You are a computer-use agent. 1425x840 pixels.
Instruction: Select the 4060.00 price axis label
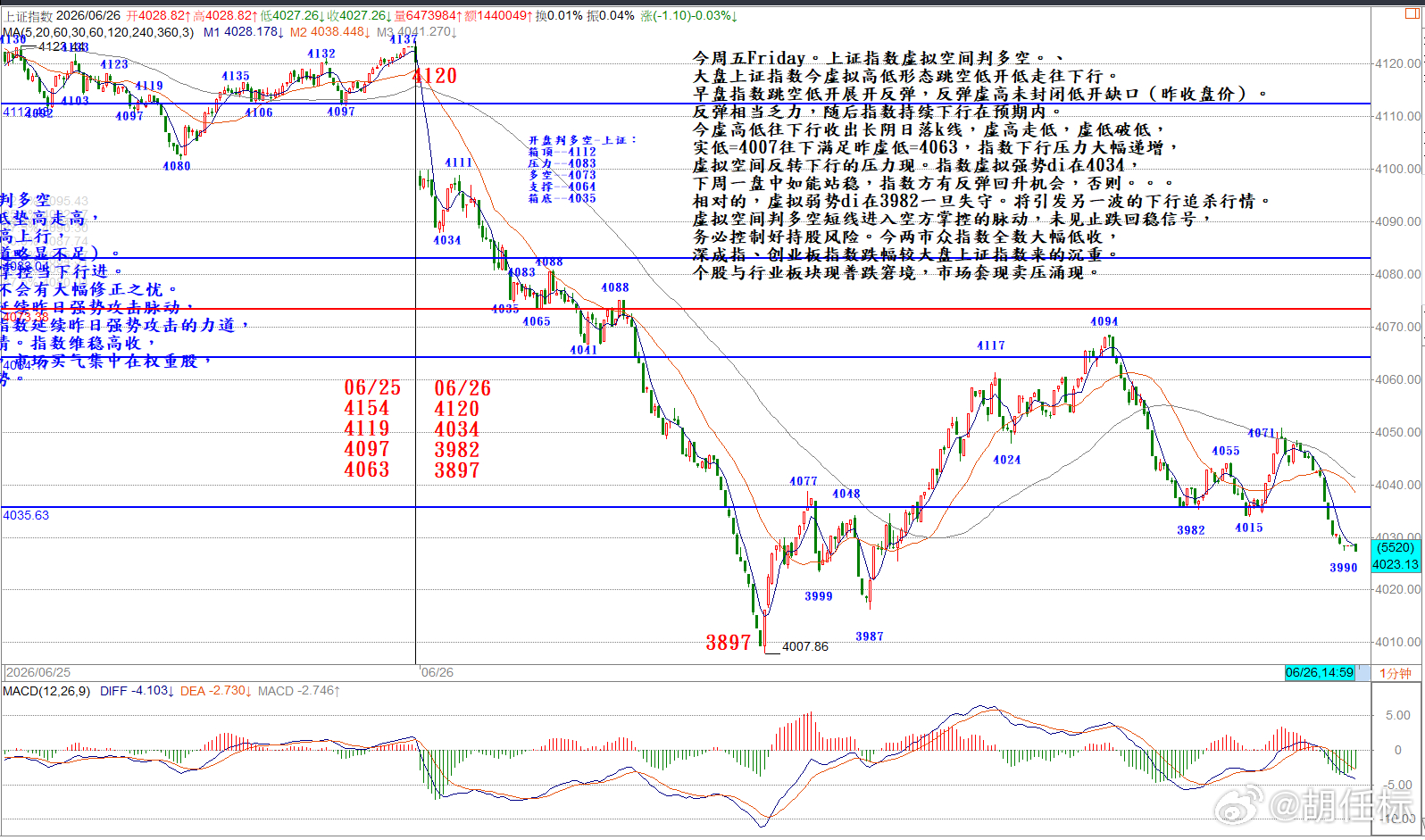[1398, 379]
